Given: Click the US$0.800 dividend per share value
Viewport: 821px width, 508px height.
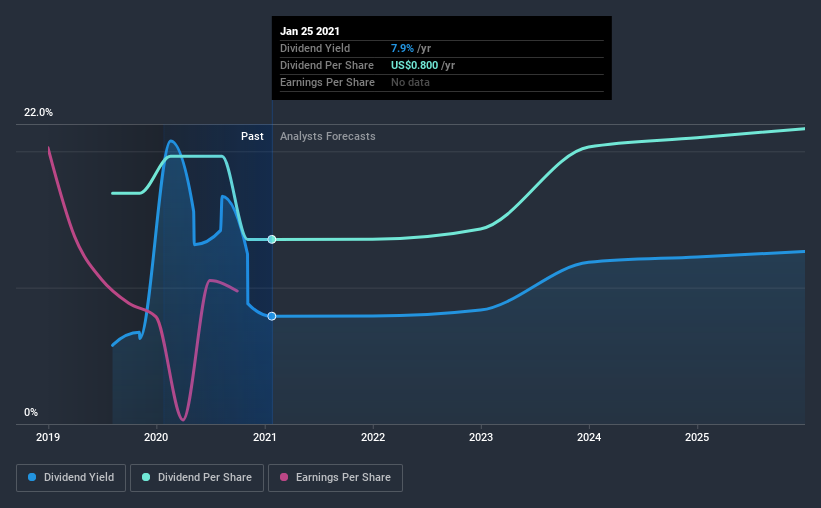Looking at the screenshot, I should tap(414, 65).
